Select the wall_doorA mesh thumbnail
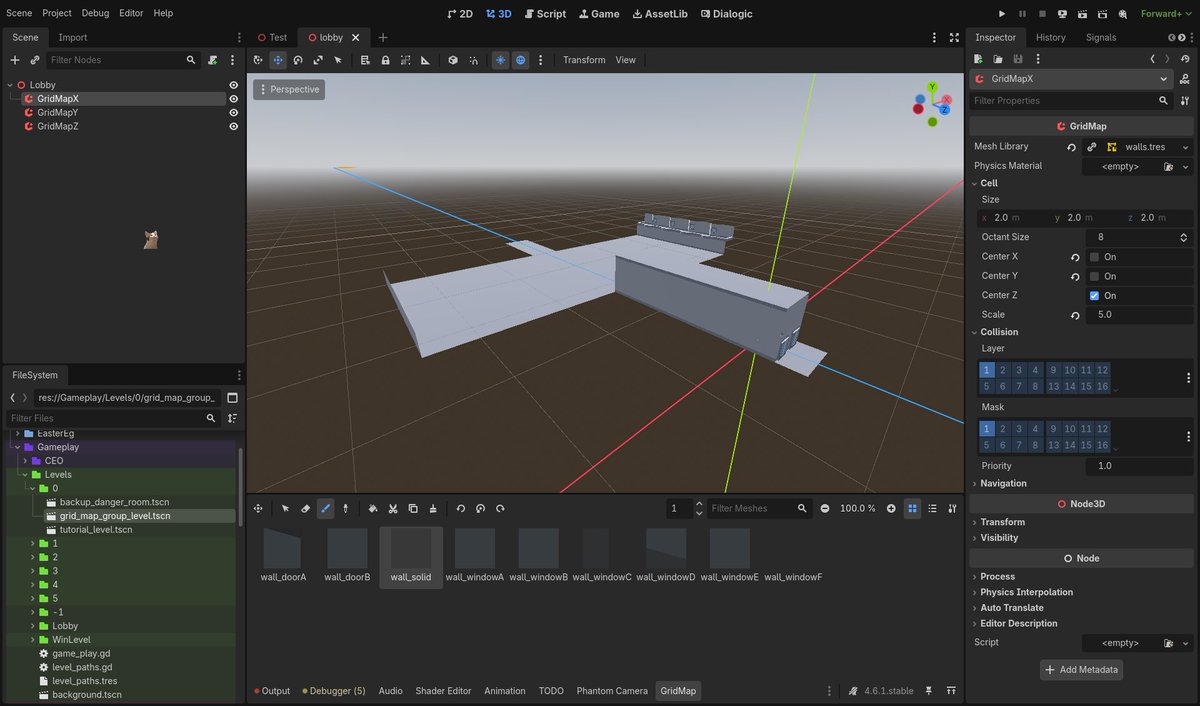 tap(283, 556)
